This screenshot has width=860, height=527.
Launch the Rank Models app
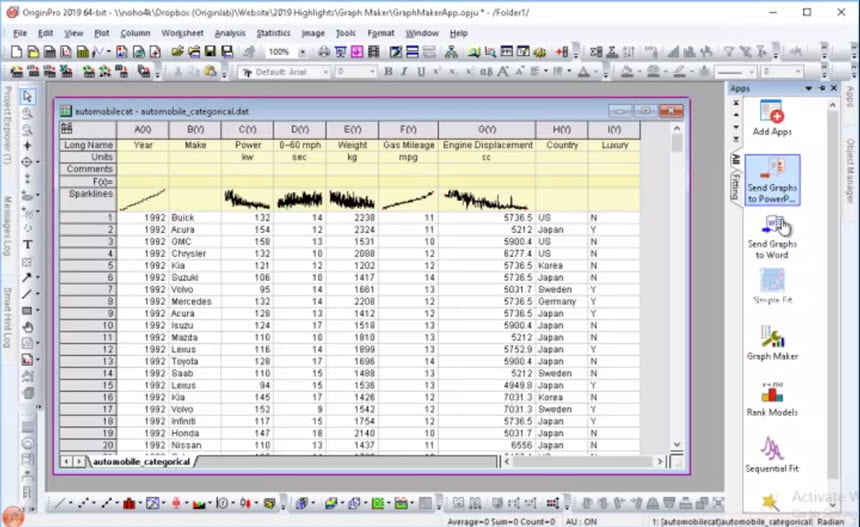coord(772,399)
